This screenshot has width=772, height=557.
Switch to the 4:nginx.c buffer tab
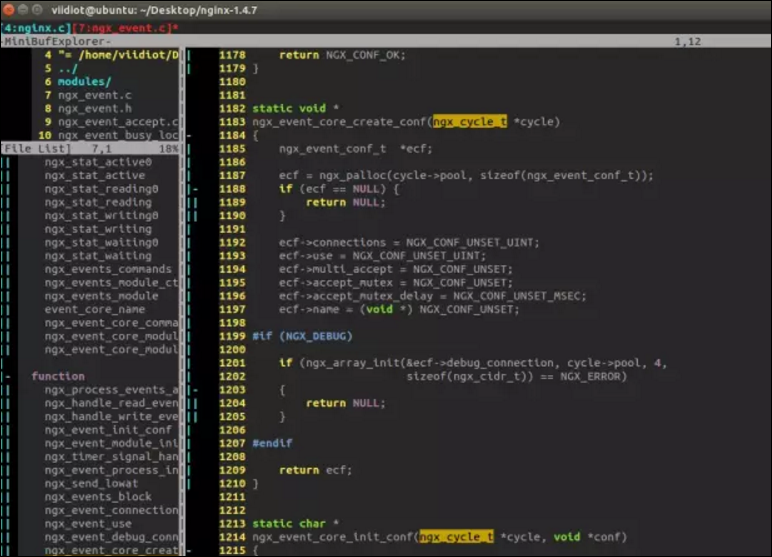[x=36, y=28]
